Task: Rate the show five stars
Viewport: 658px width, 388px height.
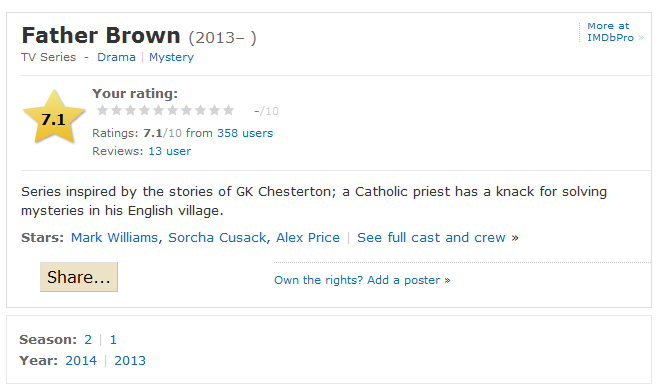Action: tap(159, 110)
